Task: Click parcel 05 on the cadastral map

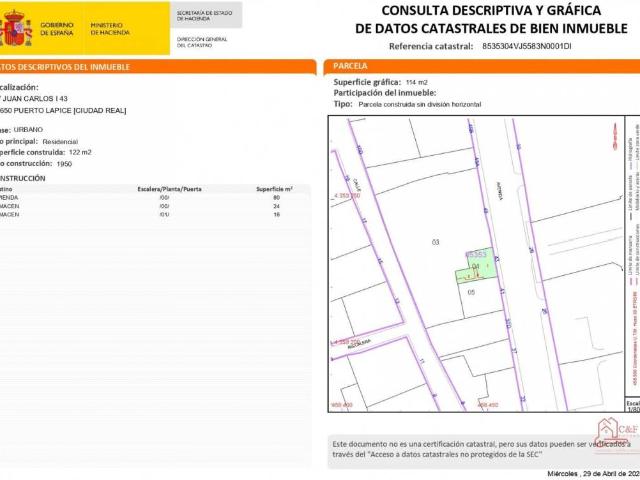Action: (x=471, y=292)
